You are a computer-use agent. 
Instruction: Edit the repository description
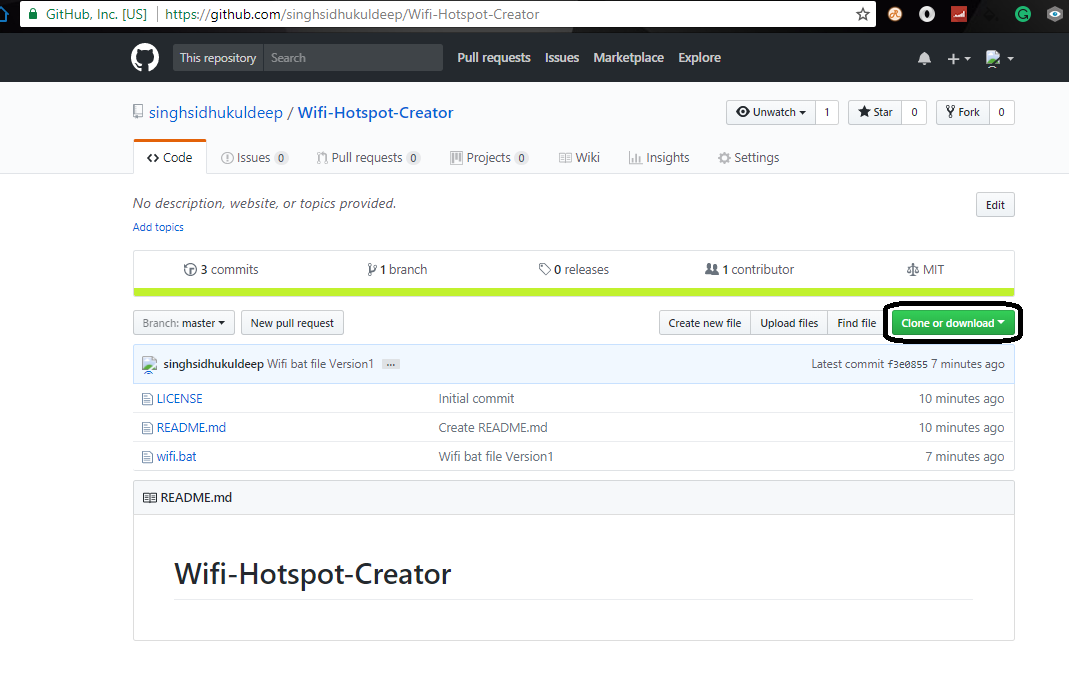tap(995, 205)
